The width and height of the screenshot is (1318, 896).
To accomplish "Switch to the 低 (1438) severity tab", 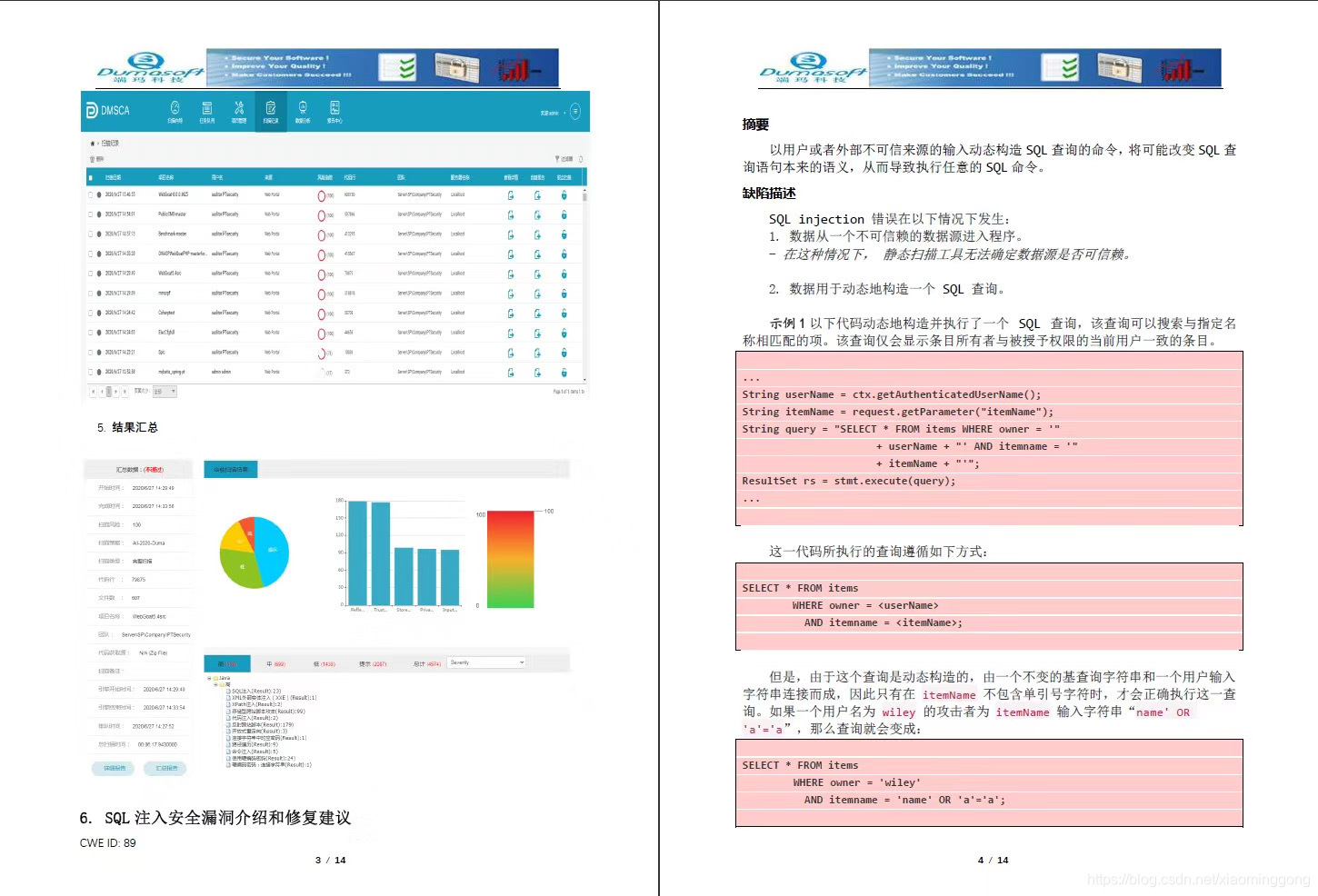I will [x=324, y=663].
